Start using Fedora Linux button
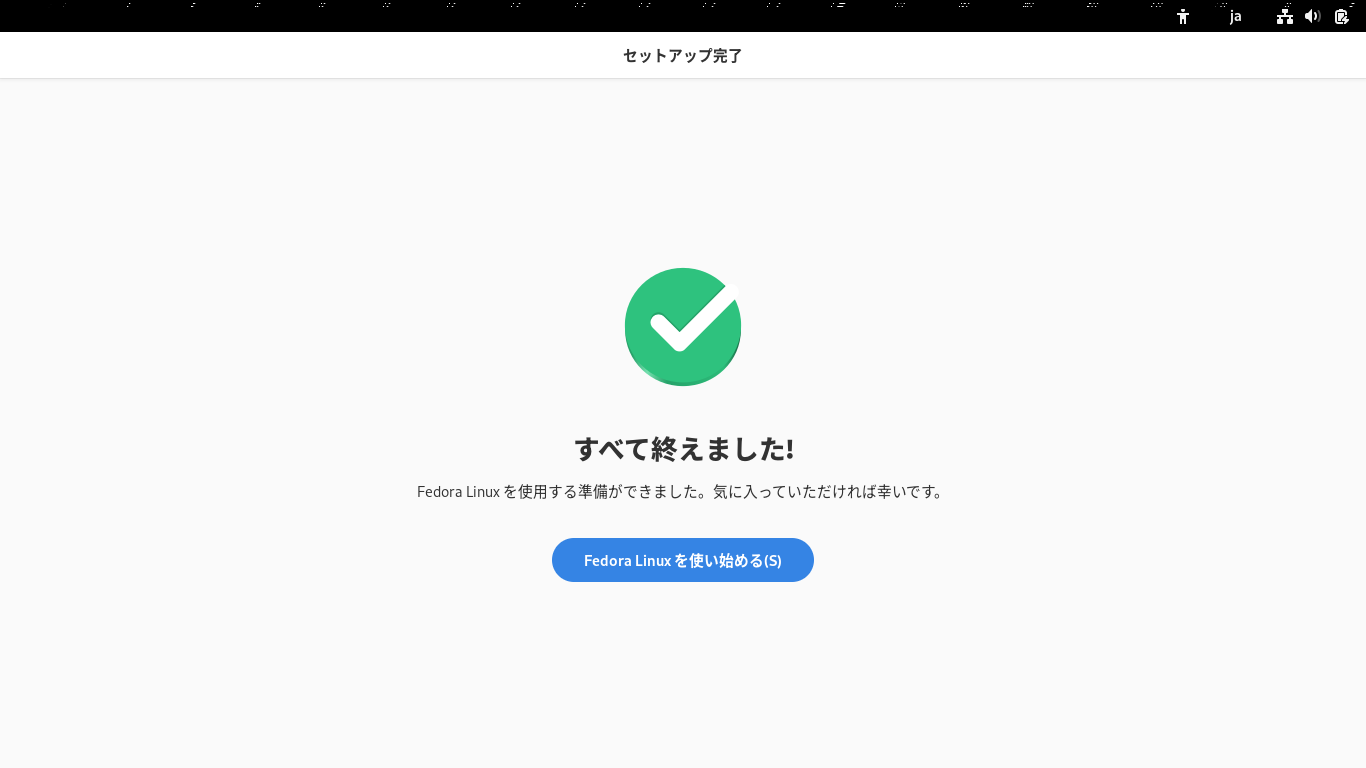The image size is (1366, 768). click(x=683, y=560)
